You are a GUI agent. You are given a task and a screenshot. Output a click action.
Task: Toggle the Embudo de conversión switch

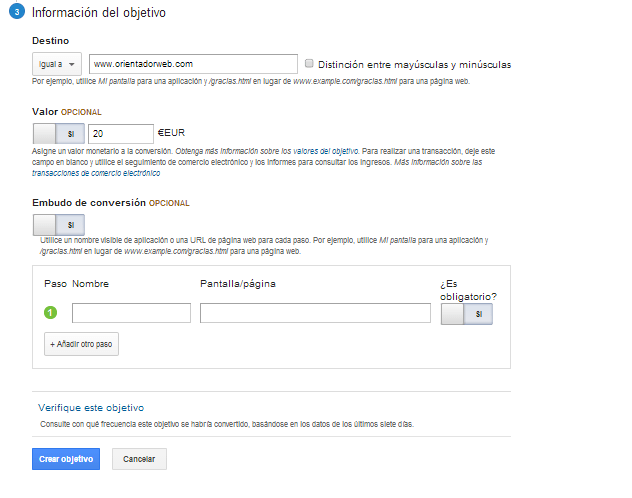[x=58, y=224]
